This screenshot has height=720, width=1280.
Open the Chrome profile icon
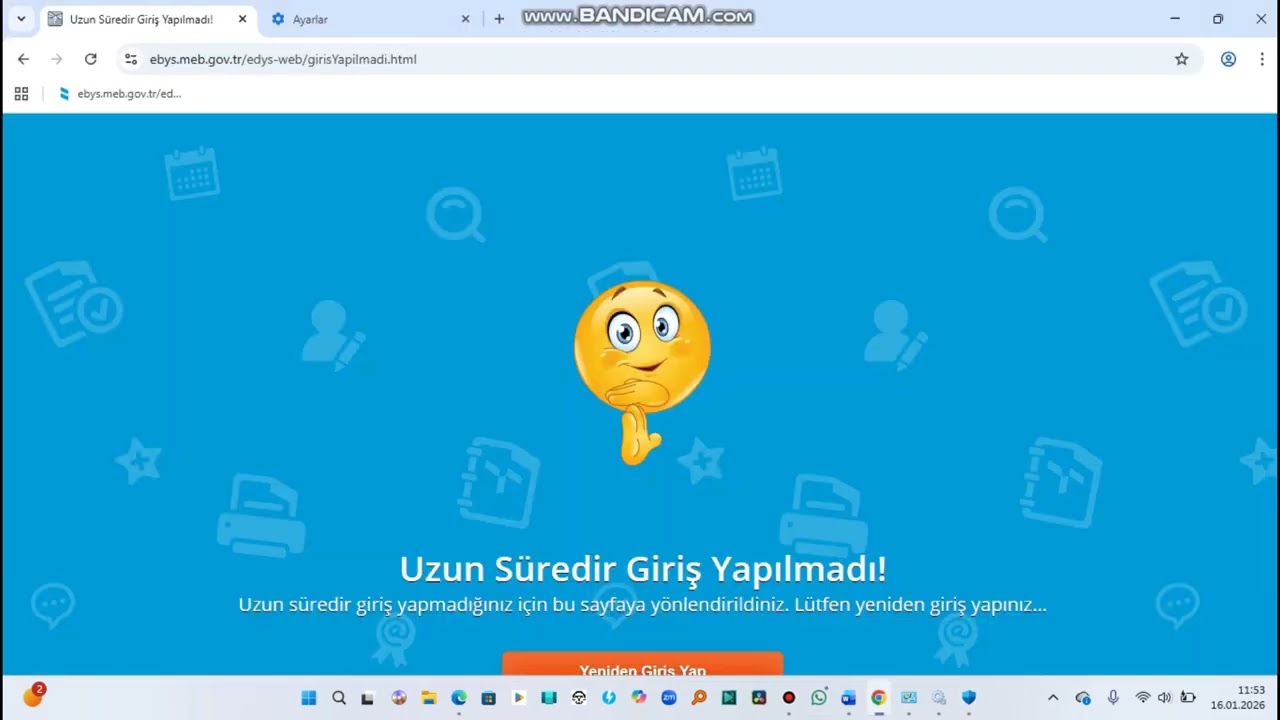(1228, 59)
